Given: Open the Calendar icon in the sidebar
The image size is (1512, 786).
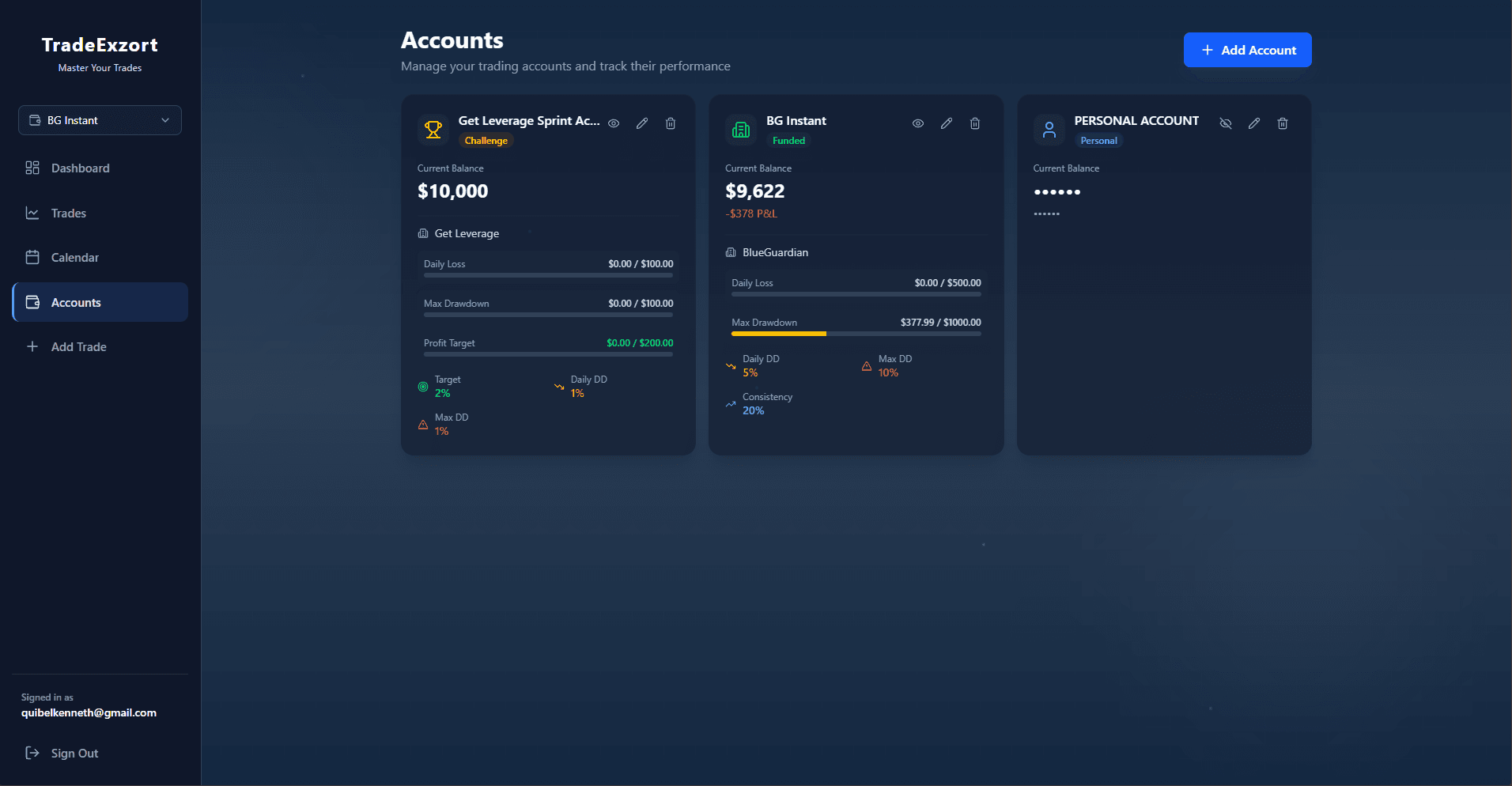Looking at the screenshot, I should click(x=32, y=257).
